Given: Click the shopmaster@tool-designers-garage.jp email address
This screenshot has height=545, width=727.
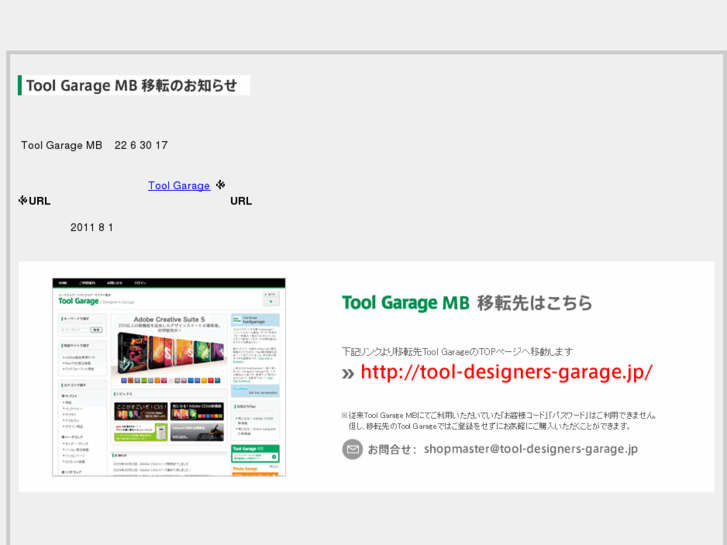Looking at the screenshot, I should (x=531, y=449).
